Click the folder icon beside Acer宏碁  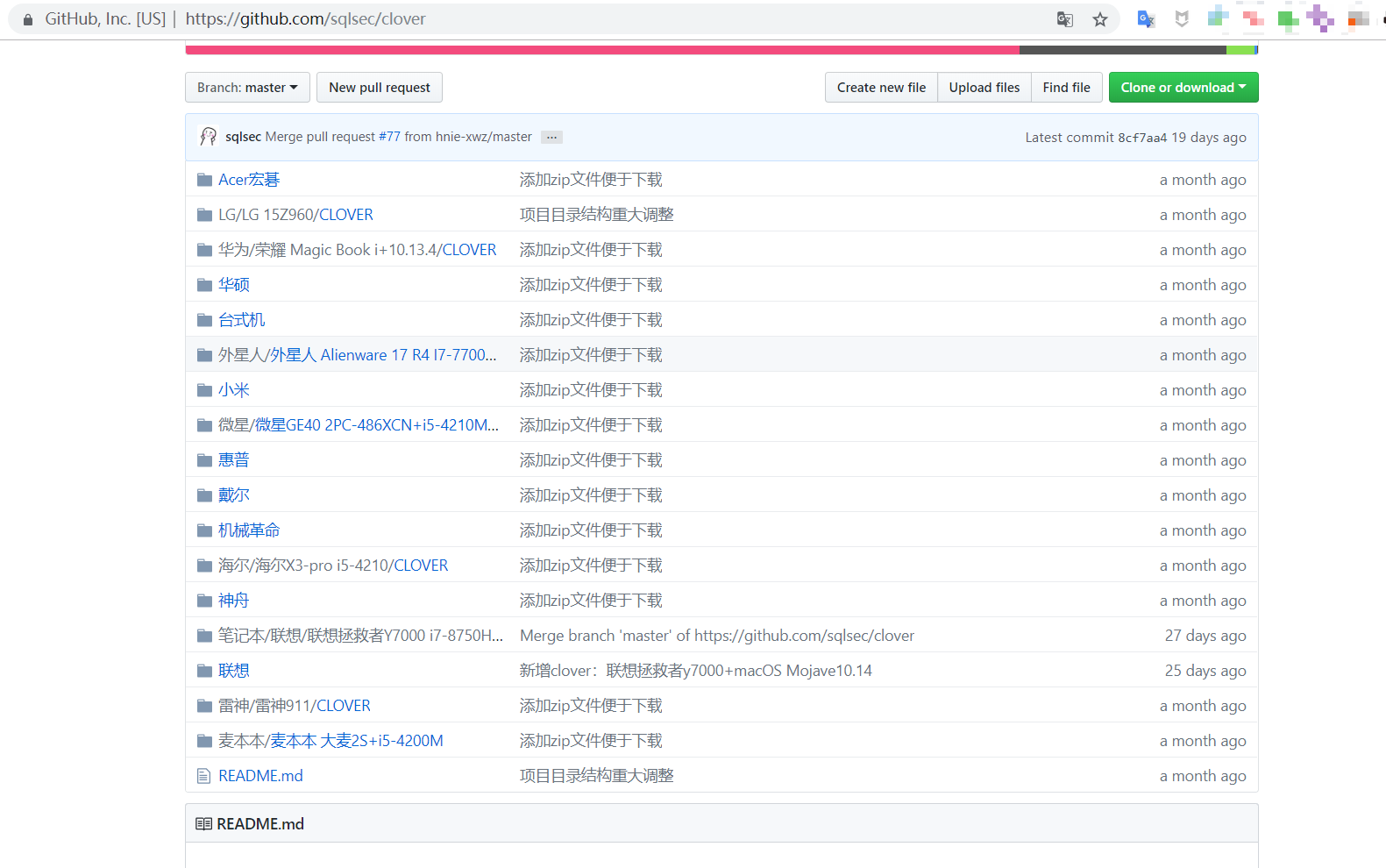tap(204, 180)
